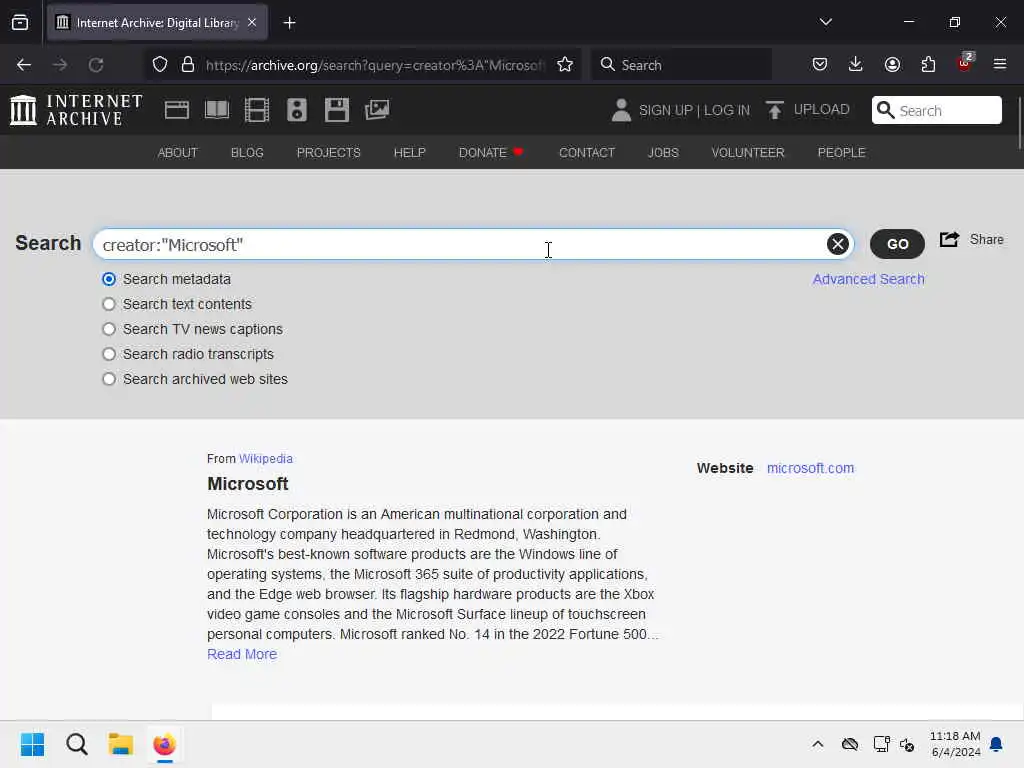Focus the top-right archive Search field
Viewport: 1024px width, 768px height.
point(936,110)
